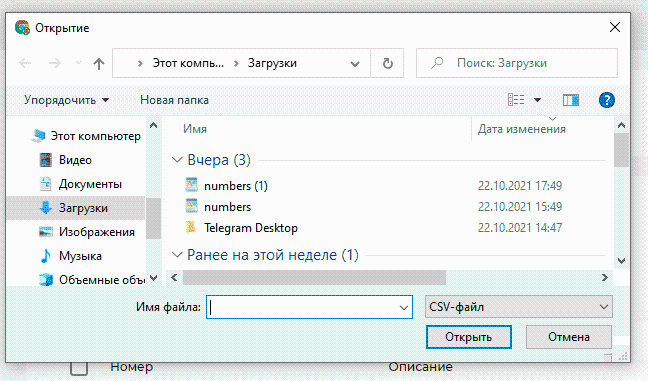This screenshot has width=648, height=381.
Task: Select the Telegram Desktop folder
Action: click(250, 228)
